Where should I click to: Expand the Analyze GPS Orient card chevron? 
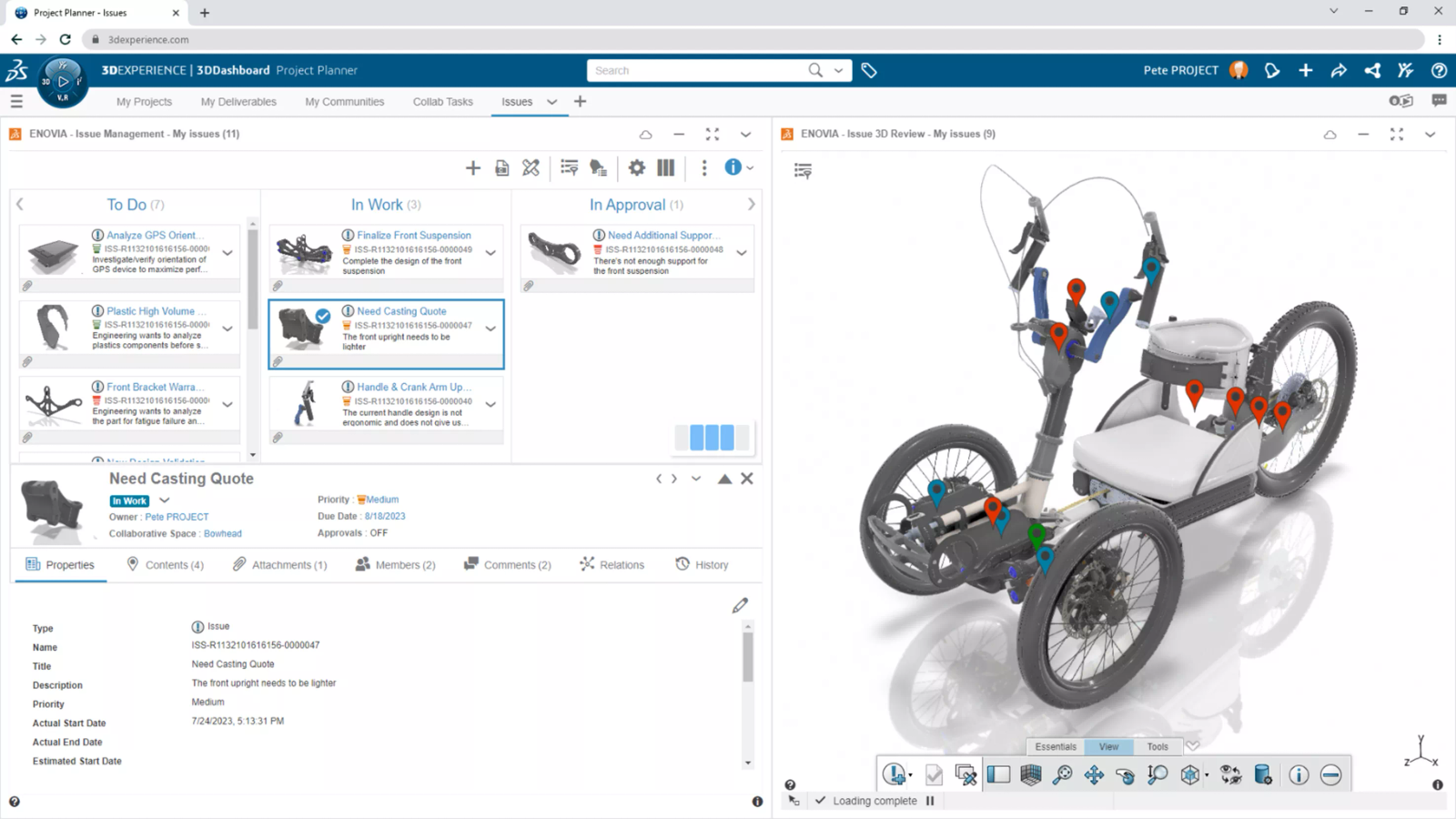(227, 253)
